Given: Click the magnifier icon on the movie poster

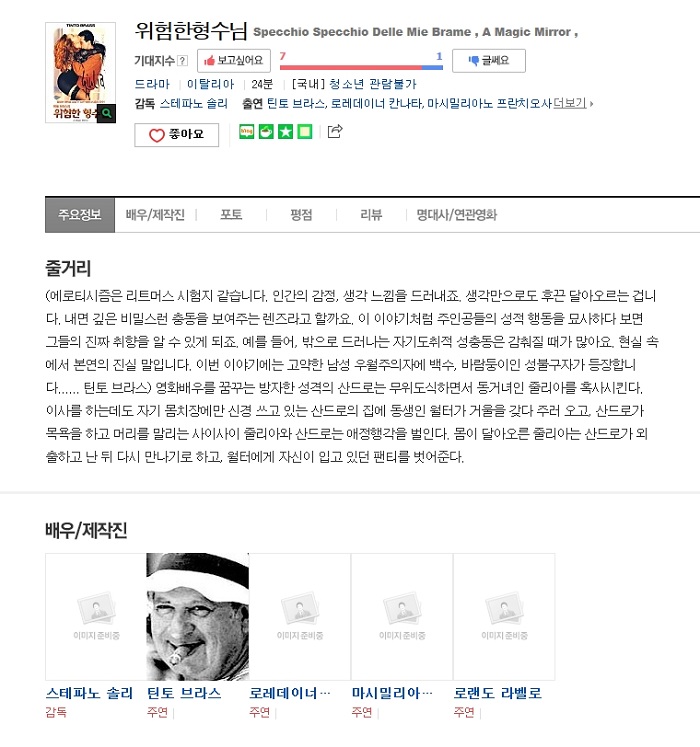Looking at the screenshot, I should click(106, 113).
